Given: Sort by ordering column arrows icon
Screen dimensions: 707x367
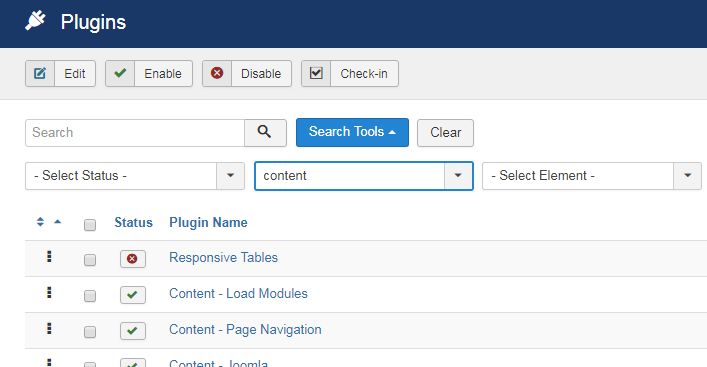Looking at the screenshot, I should pos(40,222).
